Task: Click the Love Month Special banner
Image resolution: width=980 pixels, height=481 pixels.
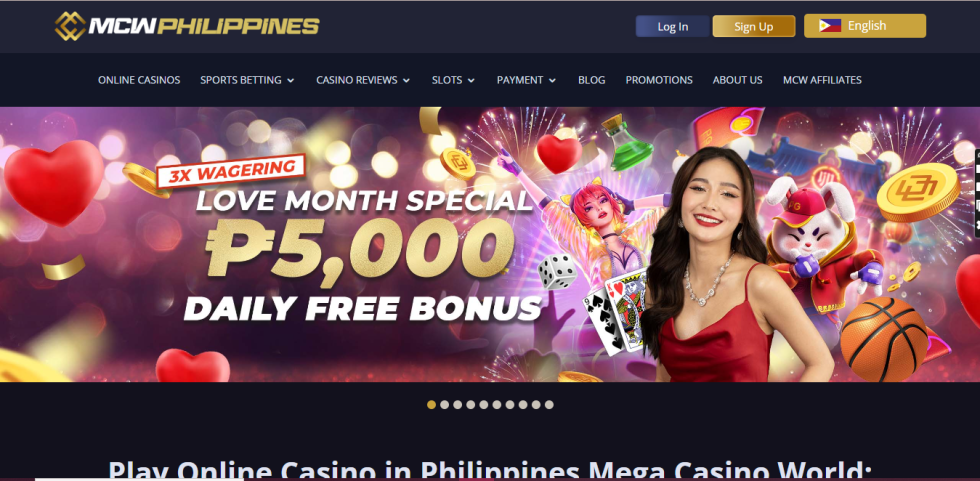Action: 488,244
